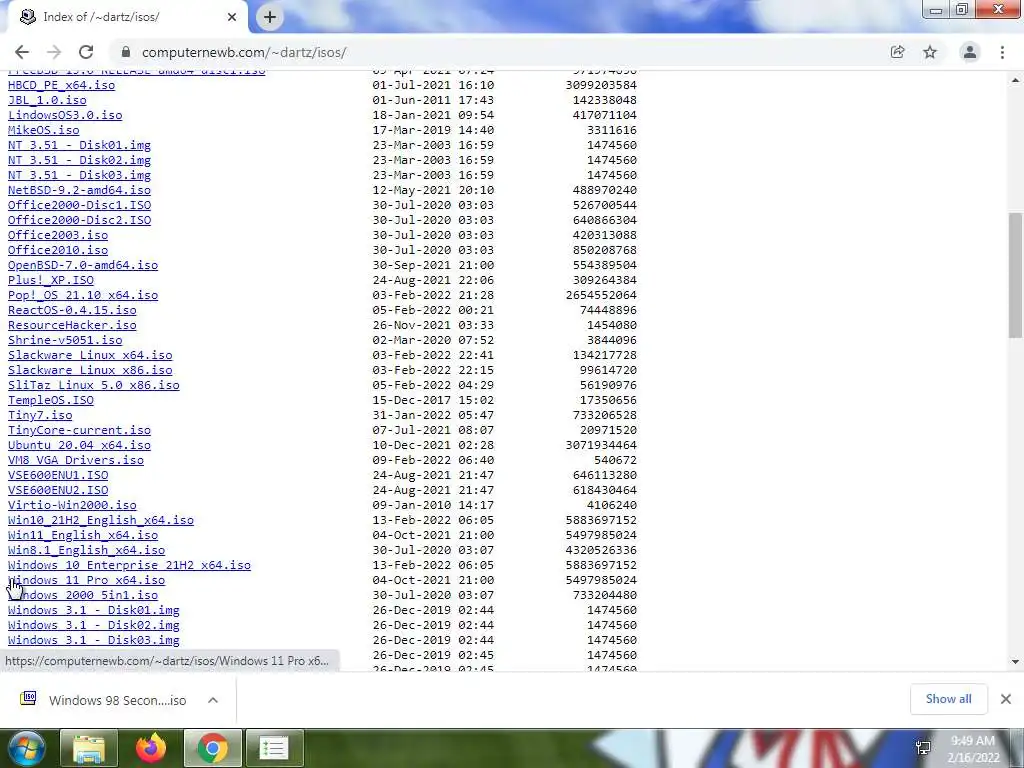Open the JBL_1.0.iso link

tap(47, 100)
